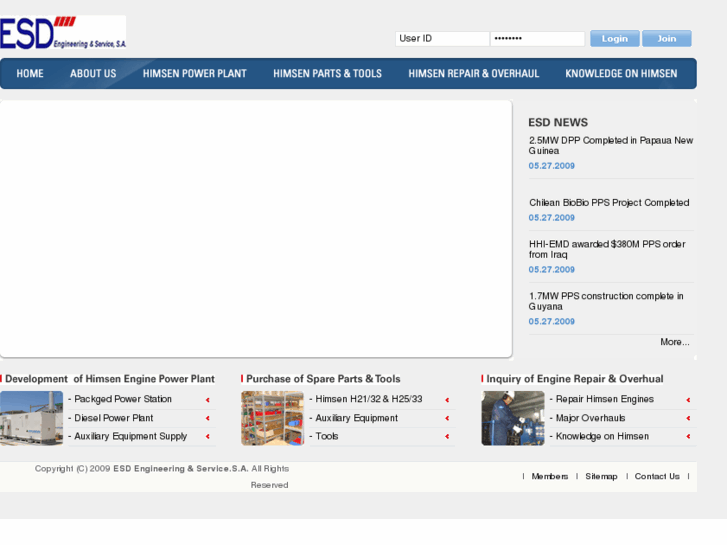This screenshot has width=727, height=545.
Task: Open the HOME menu item
Action: (x=30, y=74)
